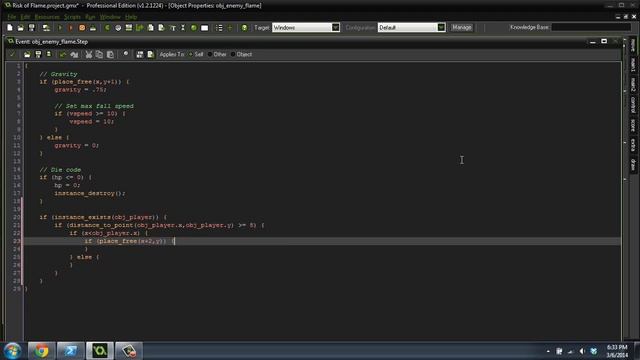Create a new room with the white rectangle icon
This screenshot has width=640, height=360.
204,27
